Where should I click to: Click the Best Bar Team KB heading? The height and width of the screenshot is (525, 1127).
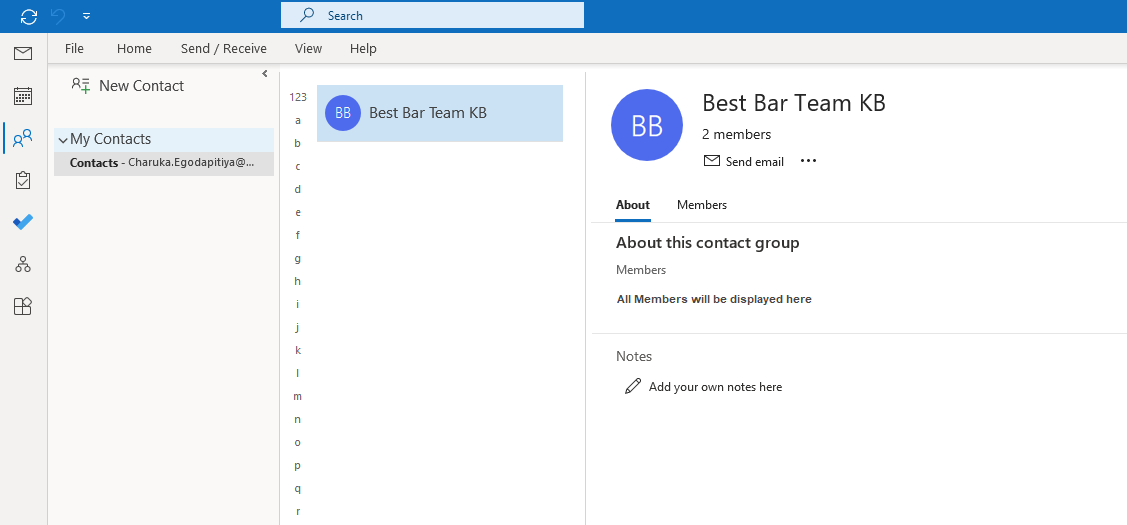point(794,103)
